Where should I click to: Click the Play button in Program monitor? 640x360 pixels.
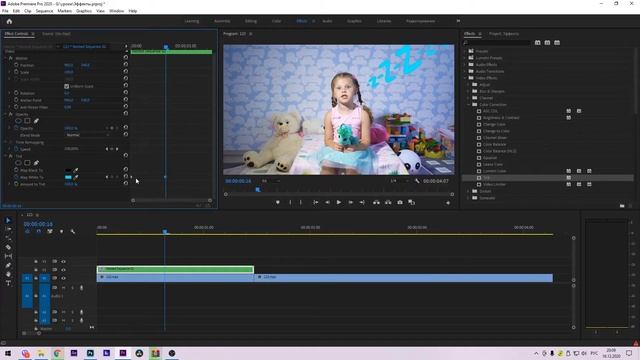click(338, 202)
